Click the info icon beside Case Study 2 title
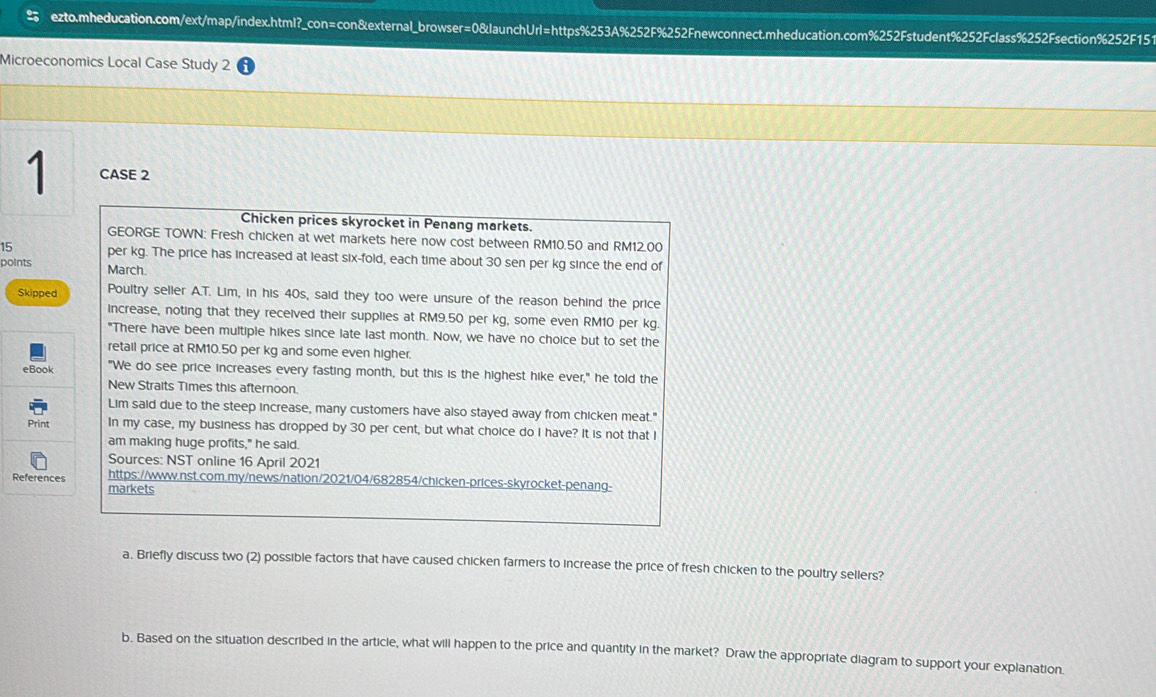Image resolution: width=1156 pixels, height=697 pixels. [x=245, y=66]
